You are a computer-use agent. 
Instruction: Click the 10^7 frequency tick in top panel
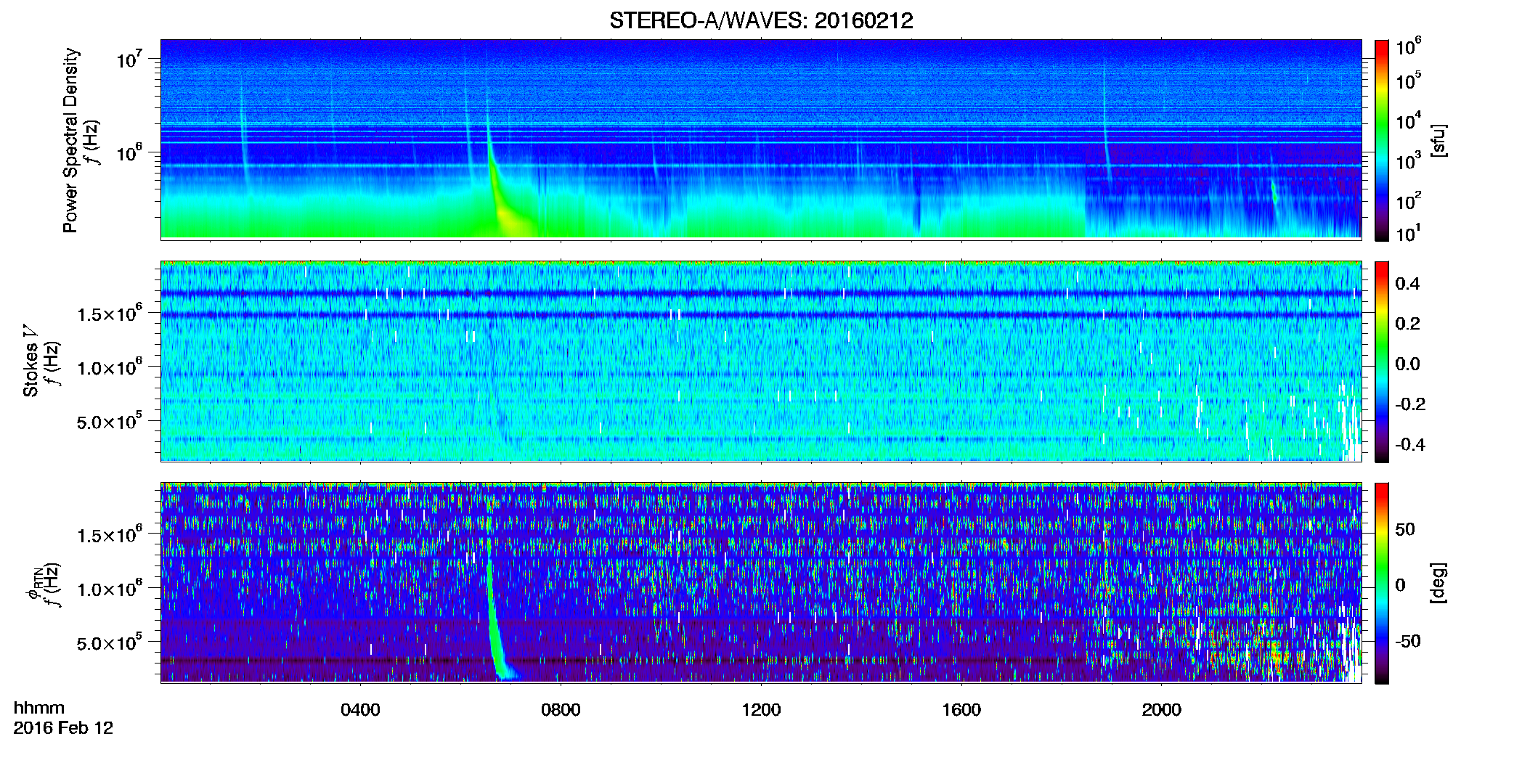129,59
